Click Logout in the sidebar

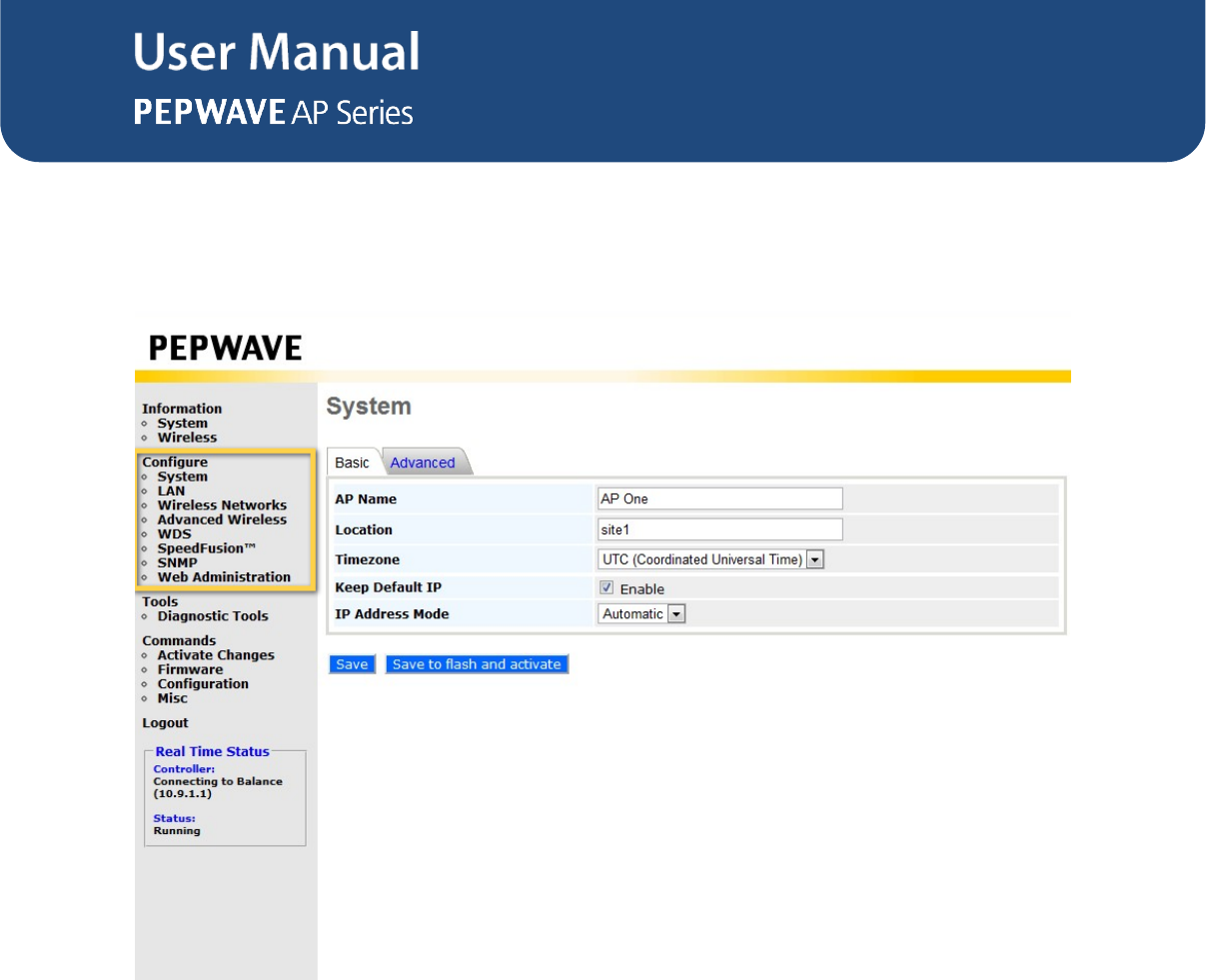click(x=165, y=723)
